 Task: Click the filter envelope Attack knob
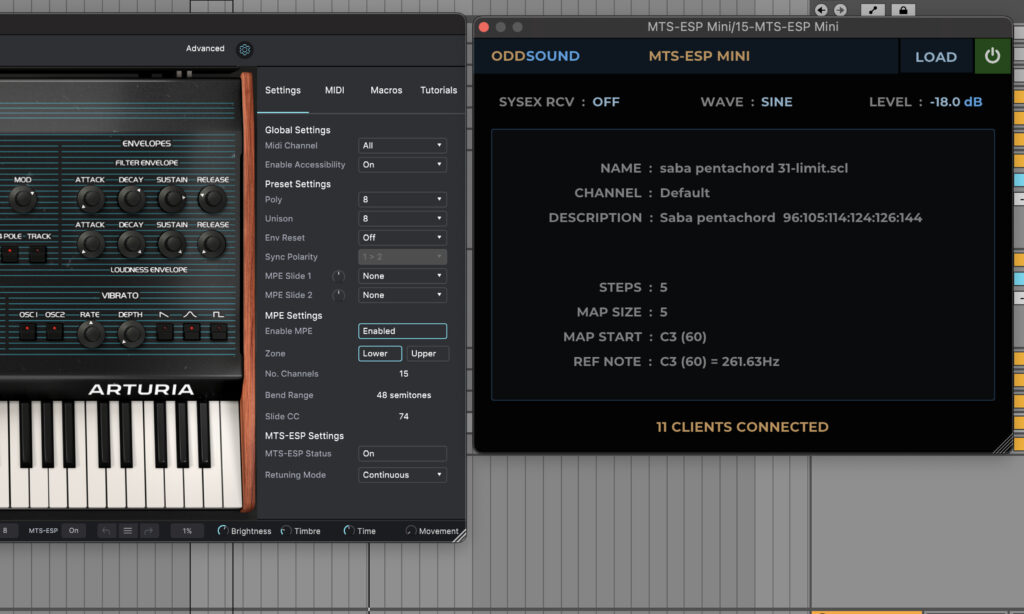click(90, 199)
